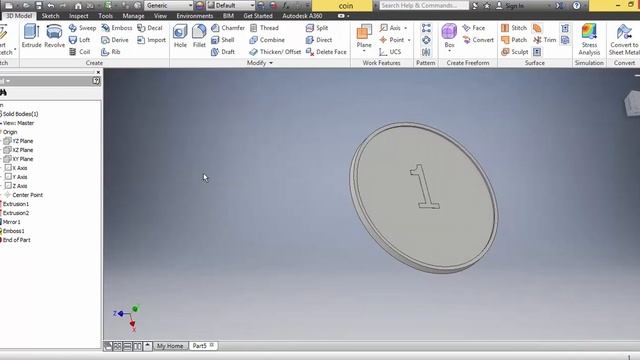Expand the Modify panel dropdown

pos(271,63)
